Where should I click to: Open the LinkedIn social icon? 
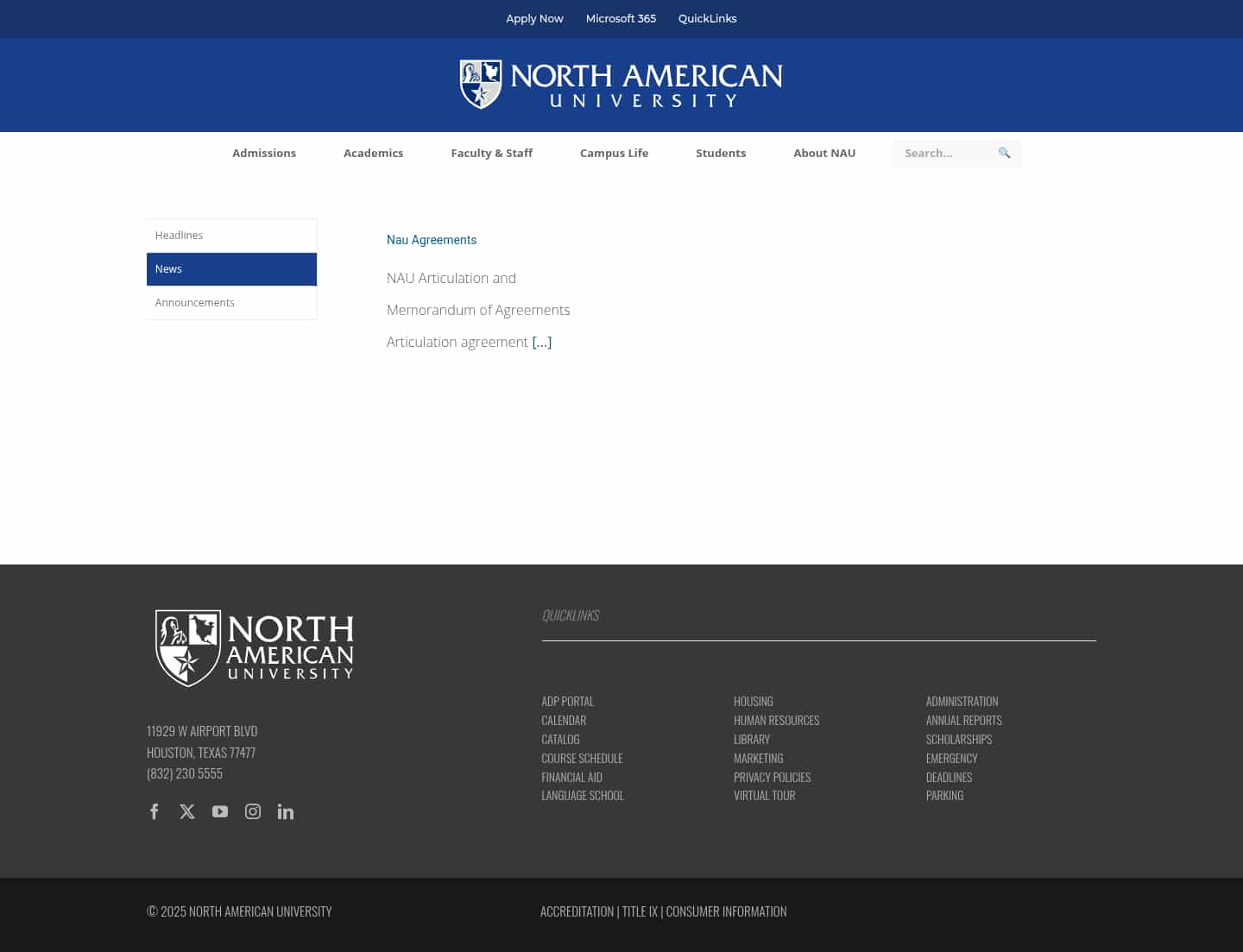pos(286,811)
